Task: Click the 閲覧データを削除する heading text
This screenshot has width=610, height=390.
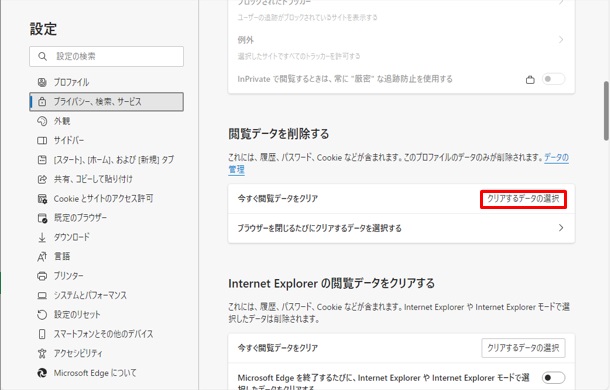Action: click(279, 134)
